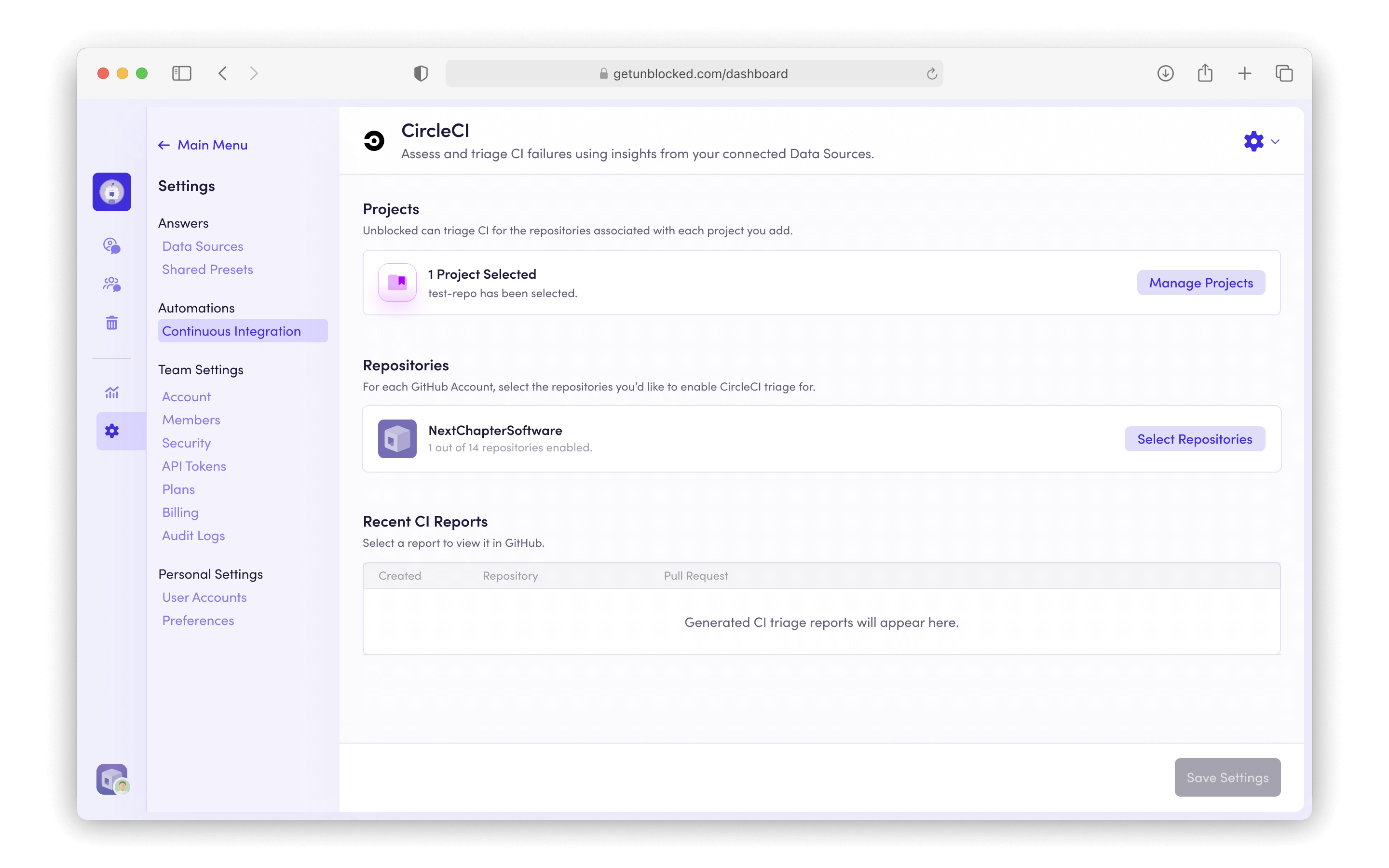Open the chat answers sidebar icon
Image resolution: width=1389 pixels, height=868 pixels.
point(111,246)
